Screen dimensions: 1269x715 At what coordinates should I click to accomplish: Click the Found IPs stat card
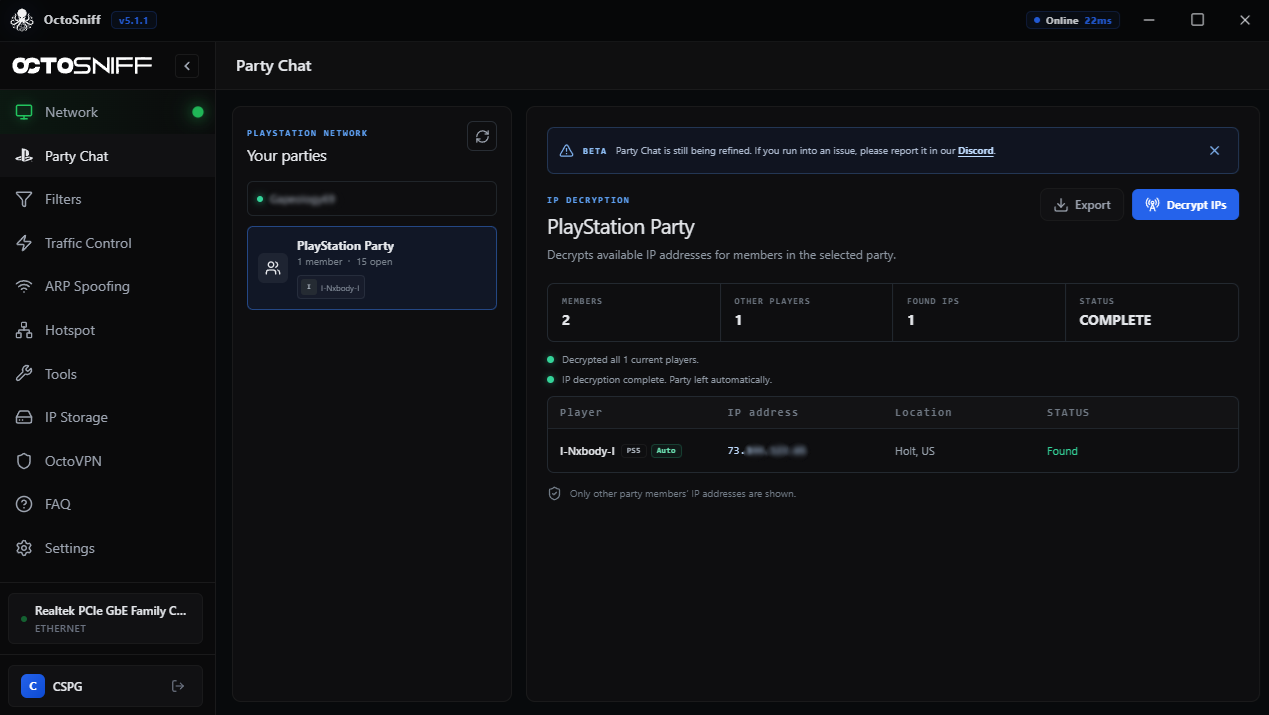pos(979,312)
